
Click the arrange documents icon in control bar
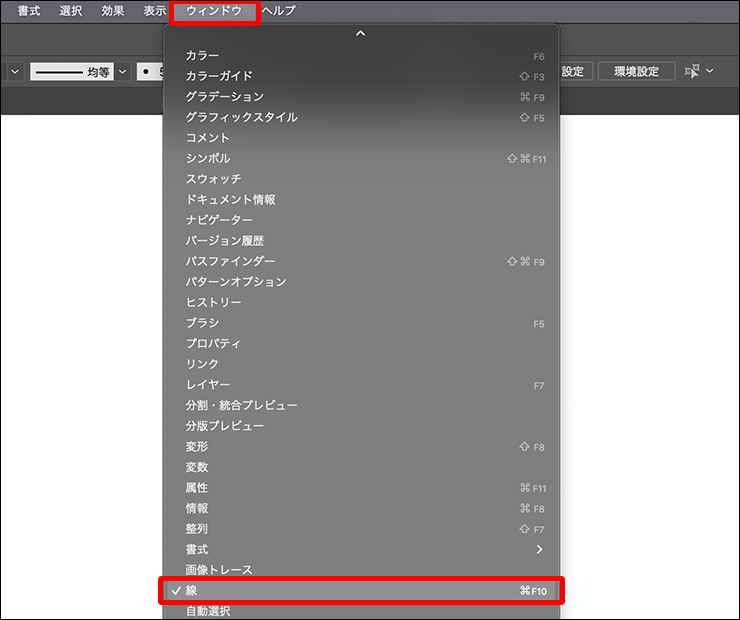[x=692, y=71]
